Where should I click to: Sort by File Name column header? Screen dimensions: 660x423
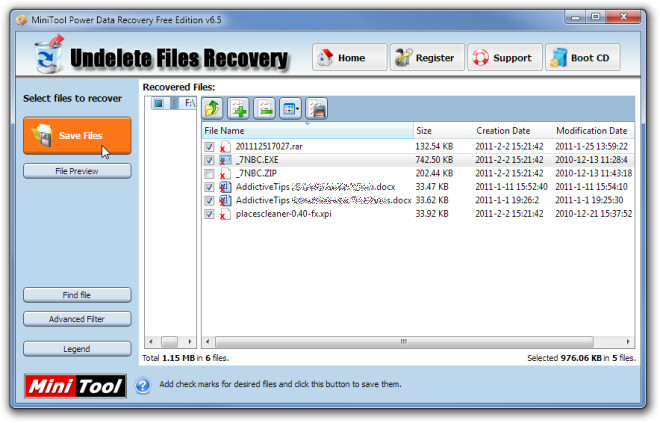click(307, 131)
